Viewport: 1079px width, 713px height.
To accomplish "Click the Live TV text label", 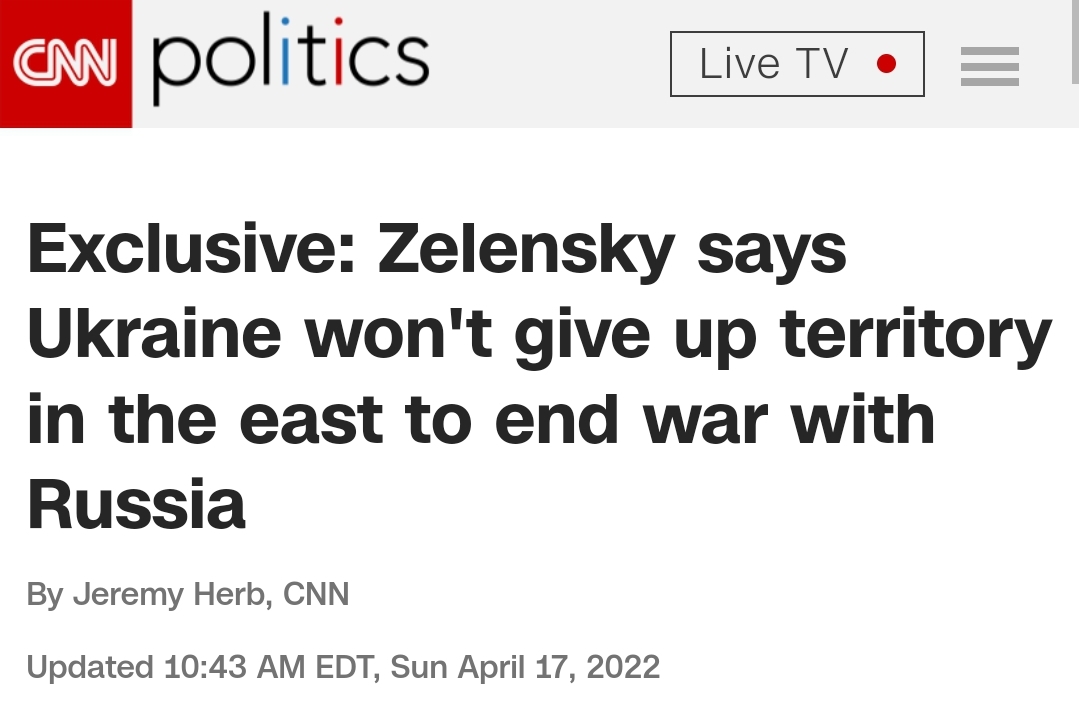I will 773,64.
